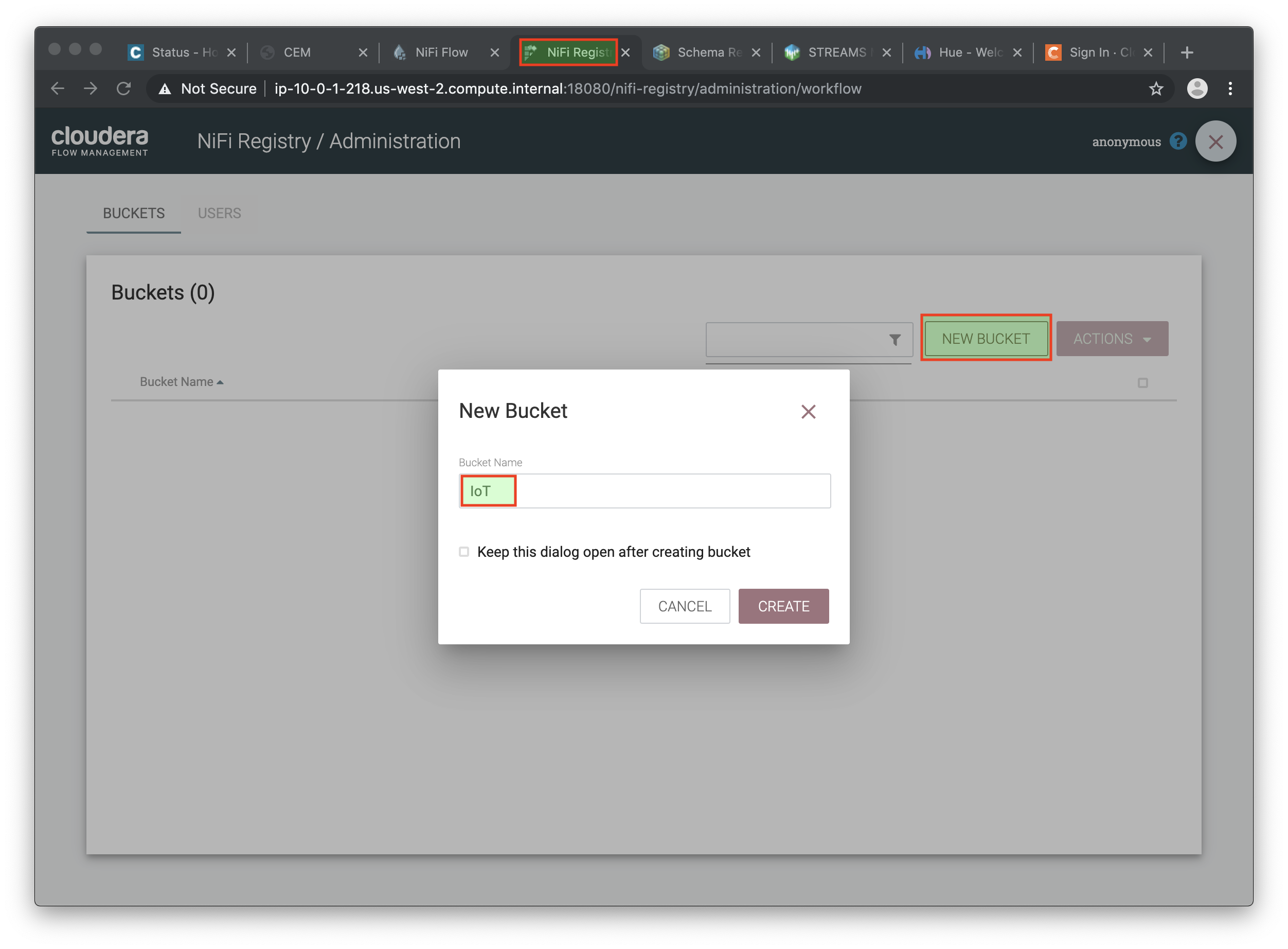This screenshot has height=949, width=1288.
Task: Click the Bucket Name input field
Action: (x=645, y=491)
